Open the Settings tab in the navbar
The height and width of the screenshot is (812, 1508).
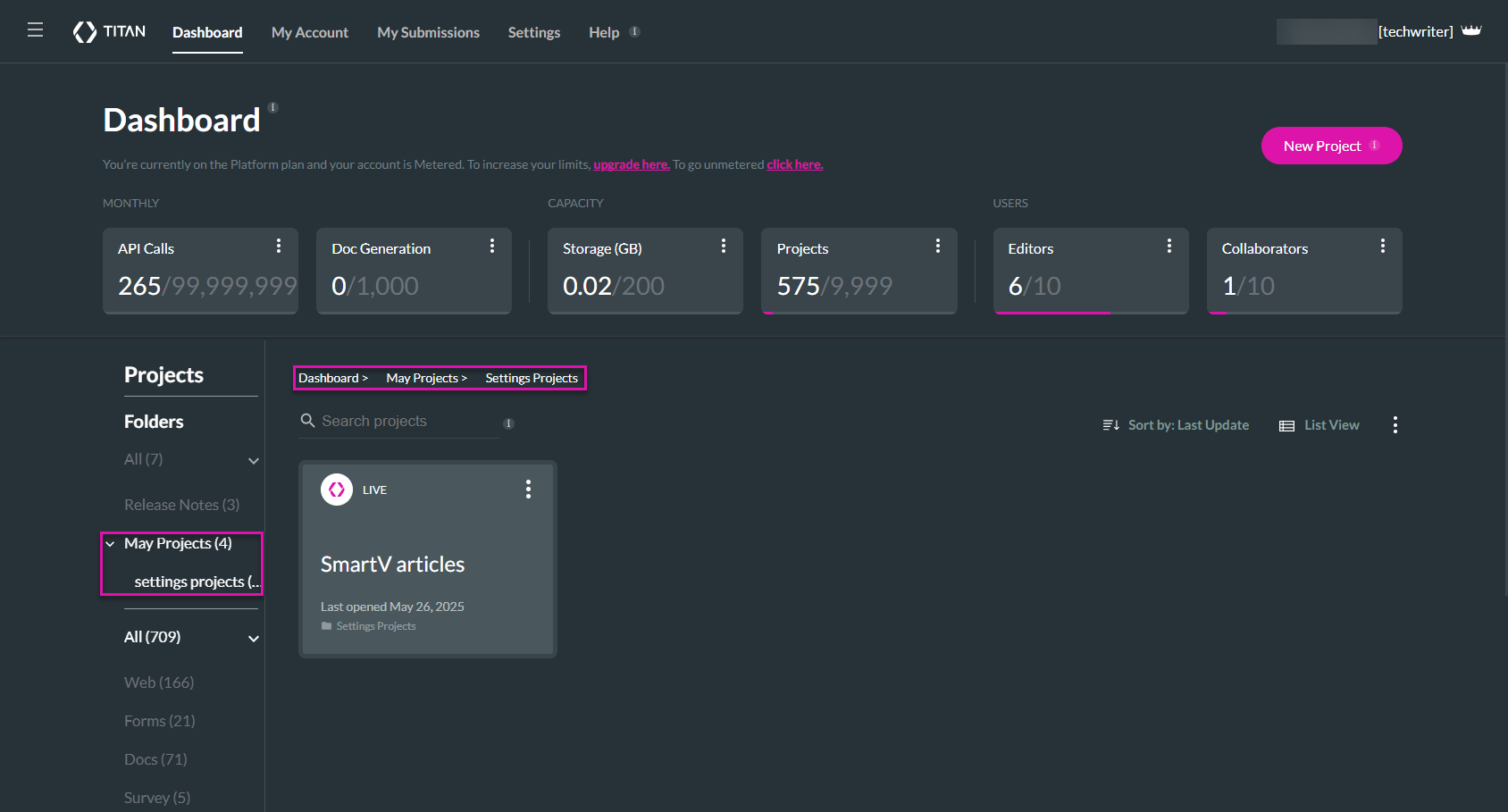533,32
